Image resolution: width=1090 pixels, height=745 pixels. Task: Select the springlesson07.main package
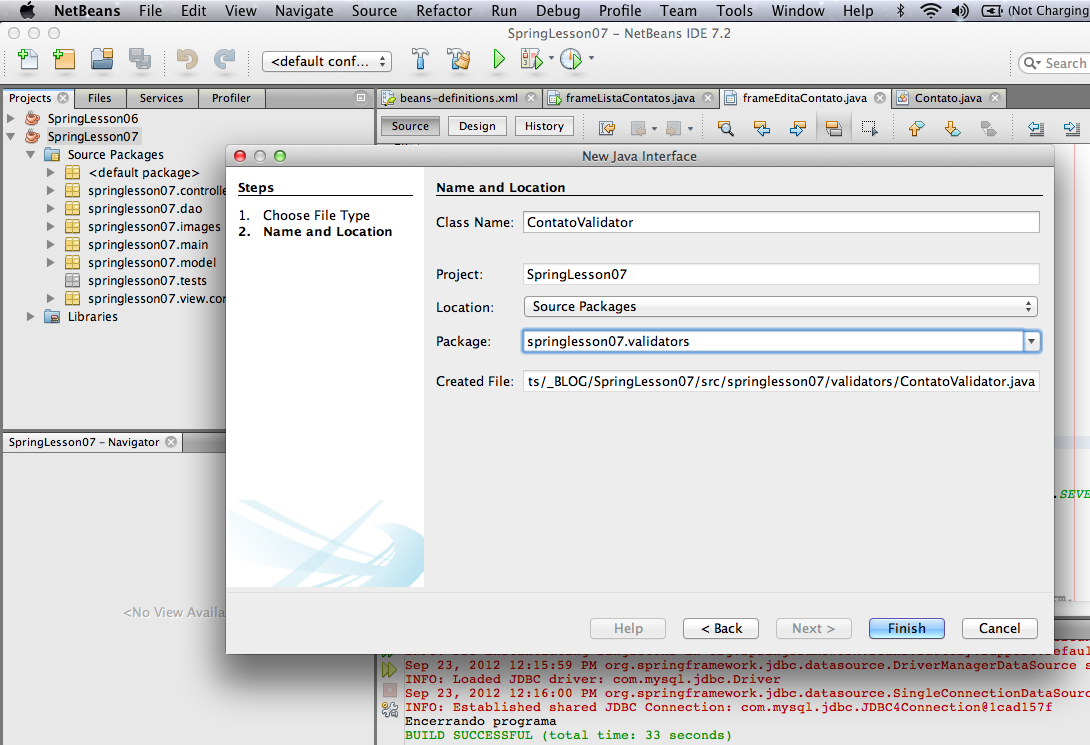click(147, 245)
